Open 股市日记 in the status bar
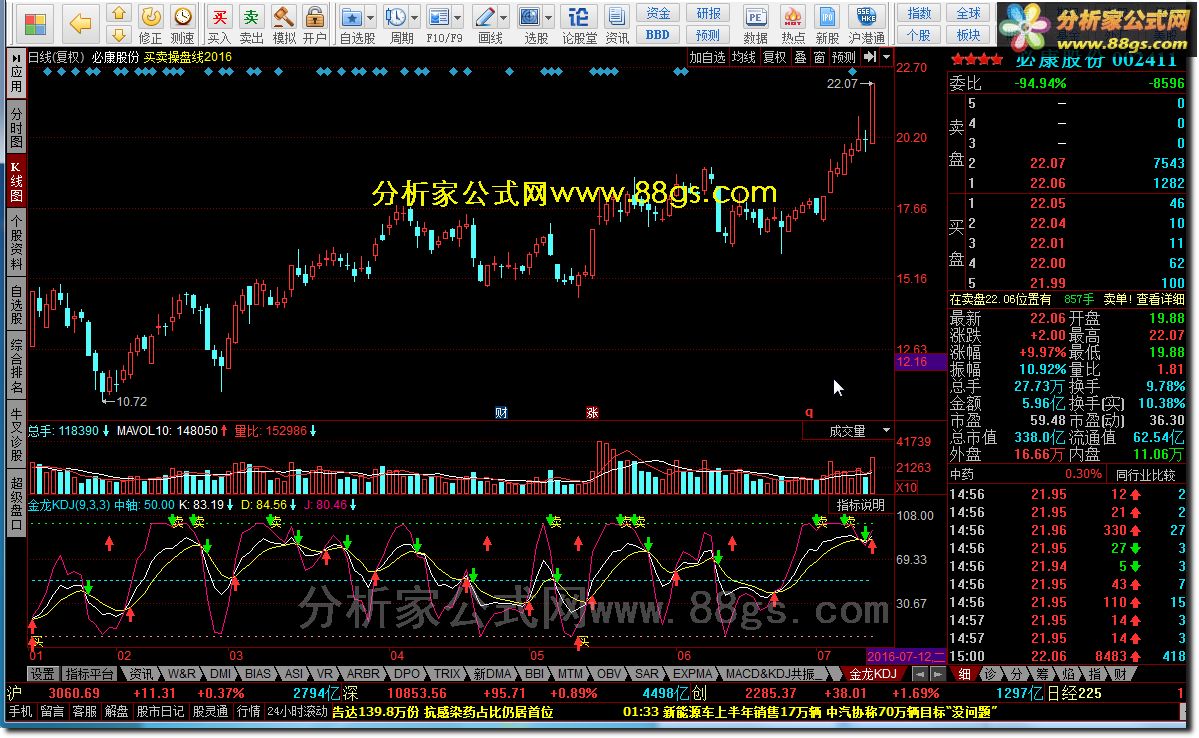Screen dimensions: 1199x738 coord(160,712)
